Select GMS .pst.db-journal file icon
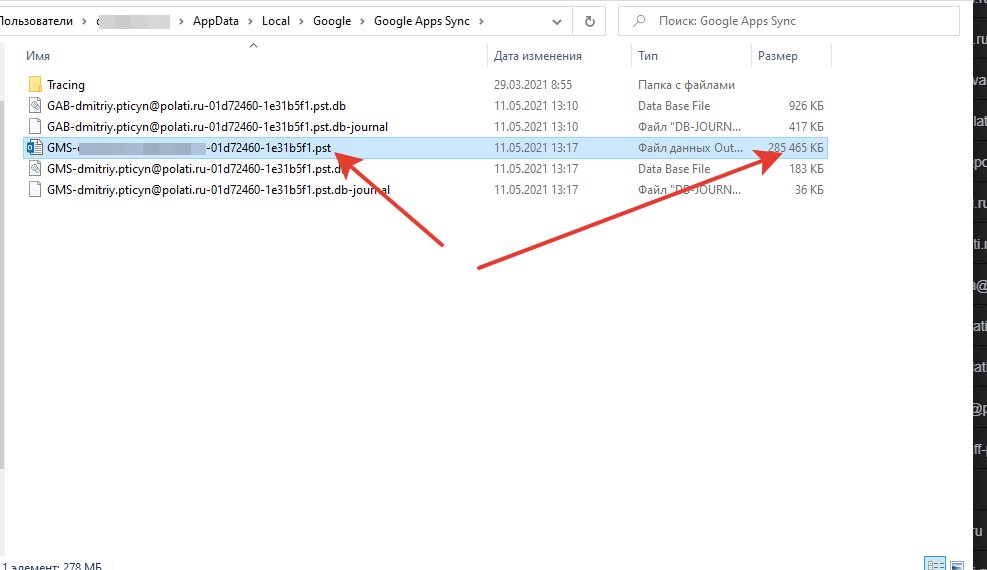The height and width of the screenshot is (570, 987). tap(35, 189)
